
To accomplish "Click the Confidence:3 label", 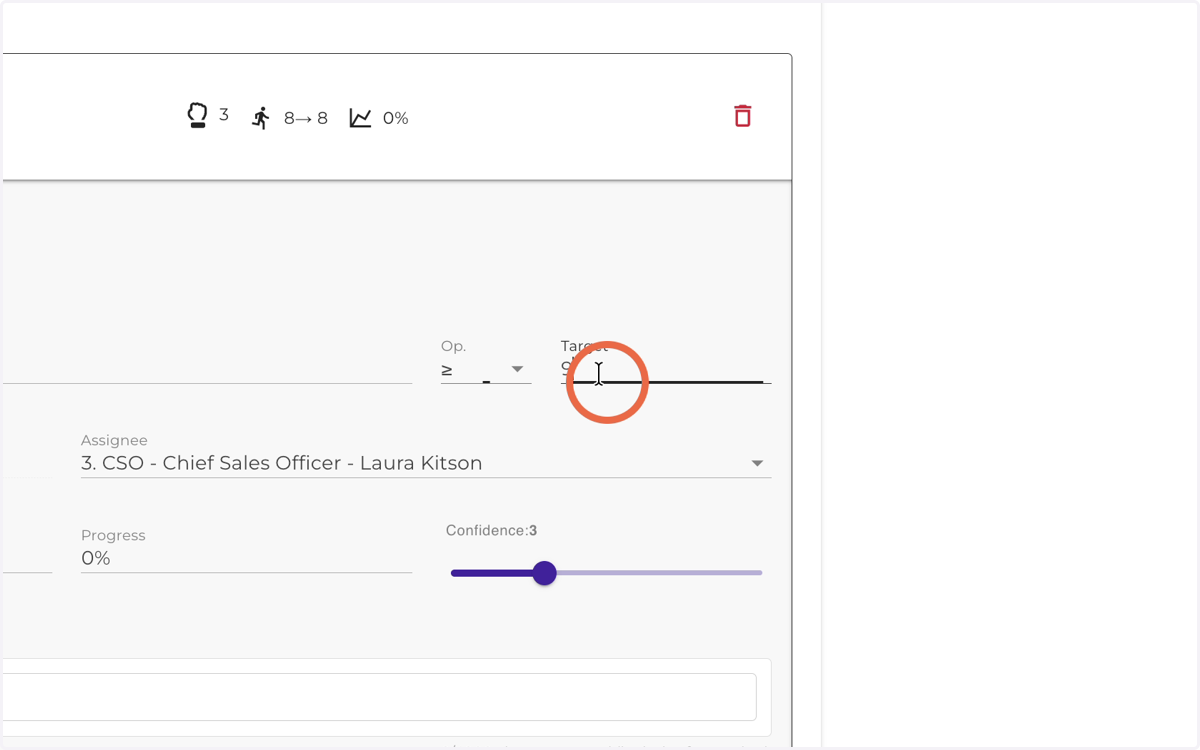I will tap(492, 531).
